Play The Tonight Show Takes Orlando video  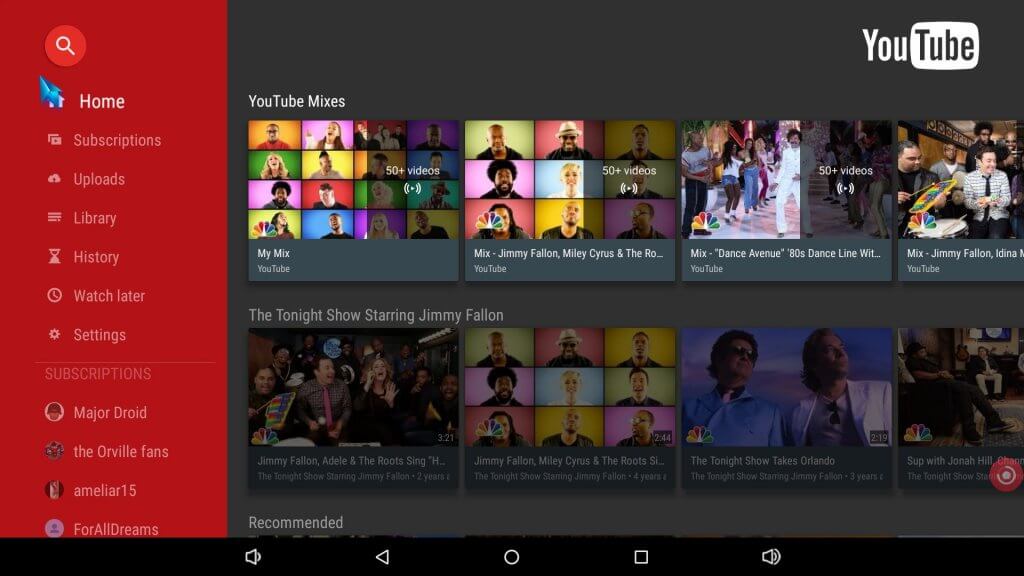click(x=786, y=387)
